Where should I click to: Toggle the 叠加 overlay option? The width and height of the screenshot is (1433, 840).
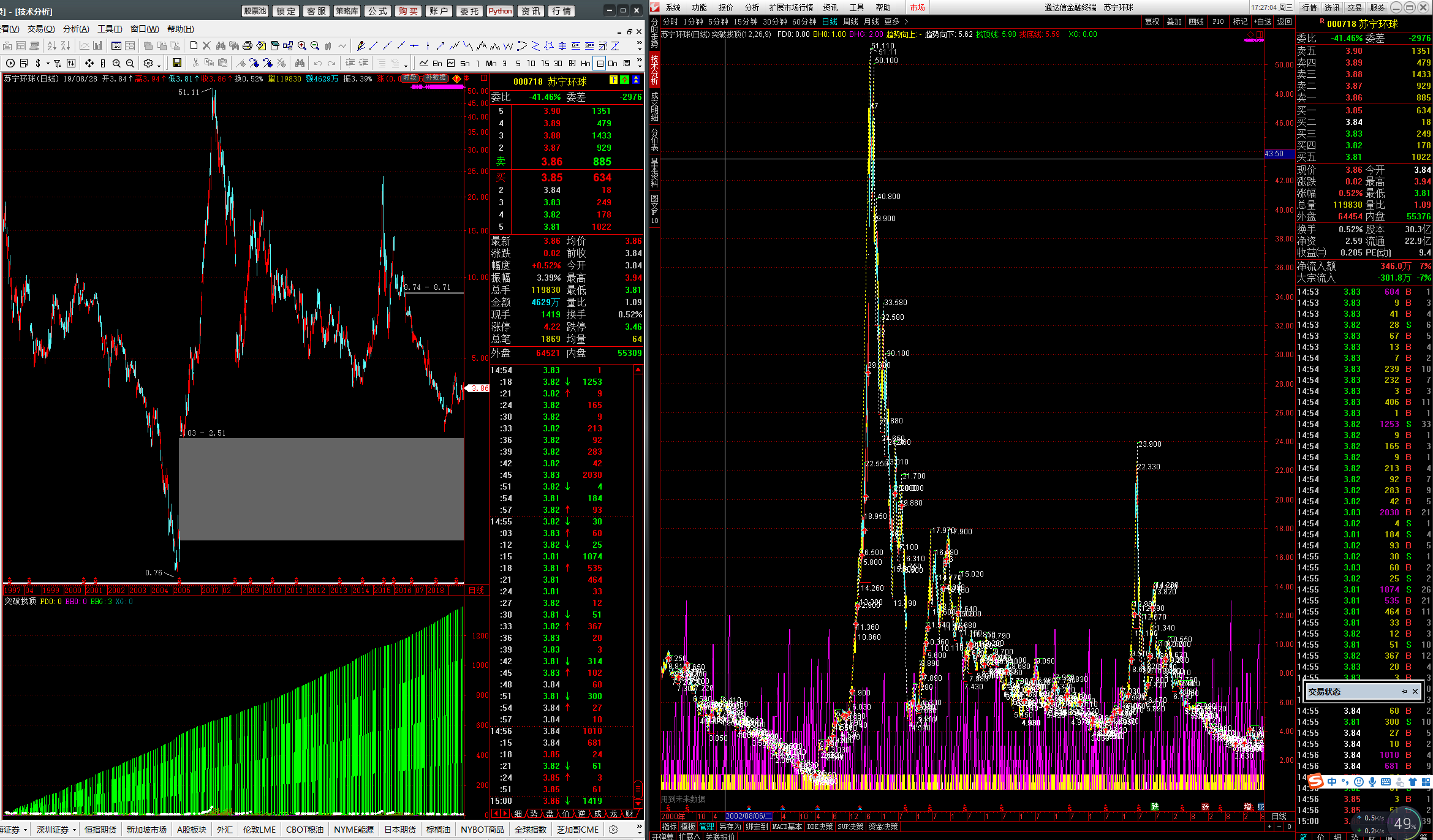tap(1174, 21)
